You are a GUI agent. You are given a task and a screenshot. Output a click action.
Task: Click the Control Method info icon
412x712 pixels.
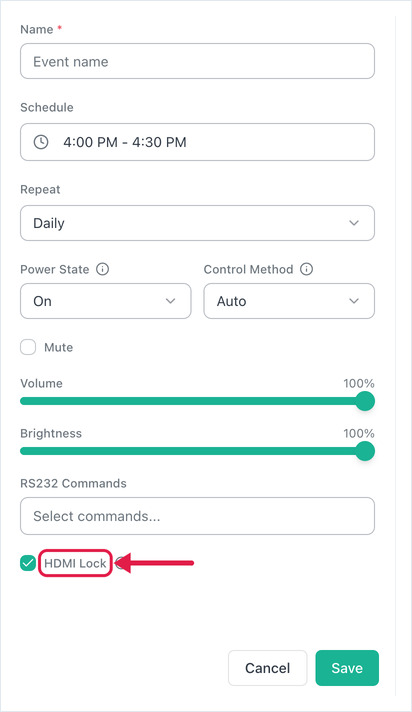click(x=307, y=269)
